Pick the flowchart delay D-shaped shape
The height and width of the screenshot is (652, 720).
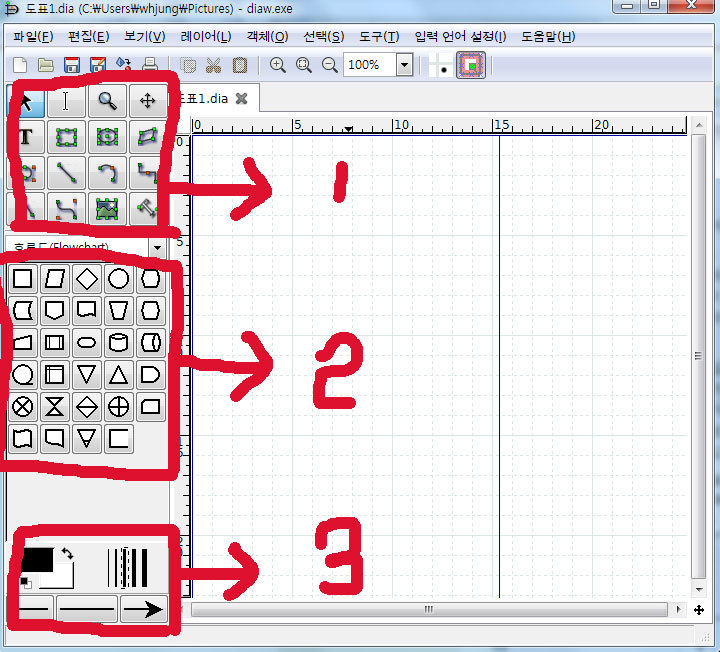point(151,375)
